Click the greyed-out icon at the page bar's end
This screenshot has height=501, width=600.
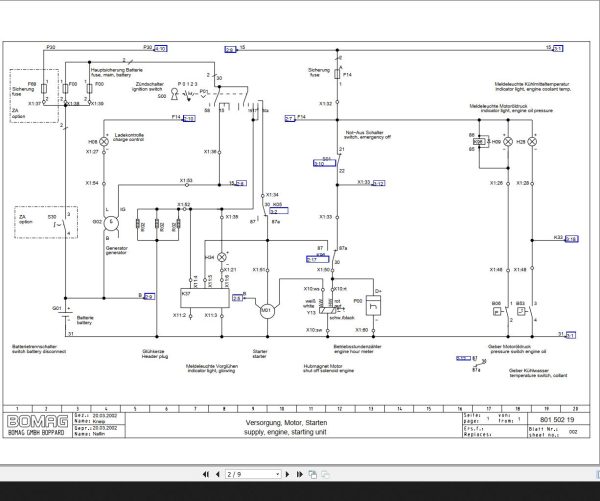[325, 474]
